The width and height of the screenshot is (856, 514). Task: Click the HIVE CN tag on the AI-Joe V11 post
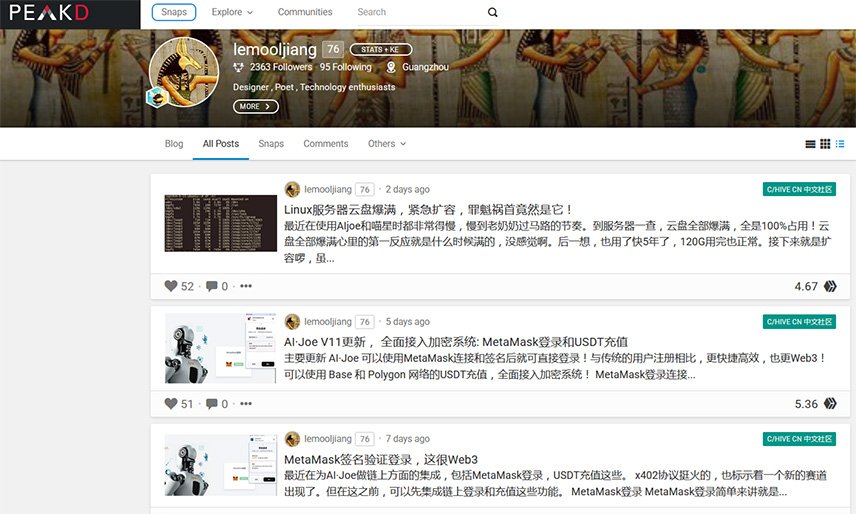point(799,322)
